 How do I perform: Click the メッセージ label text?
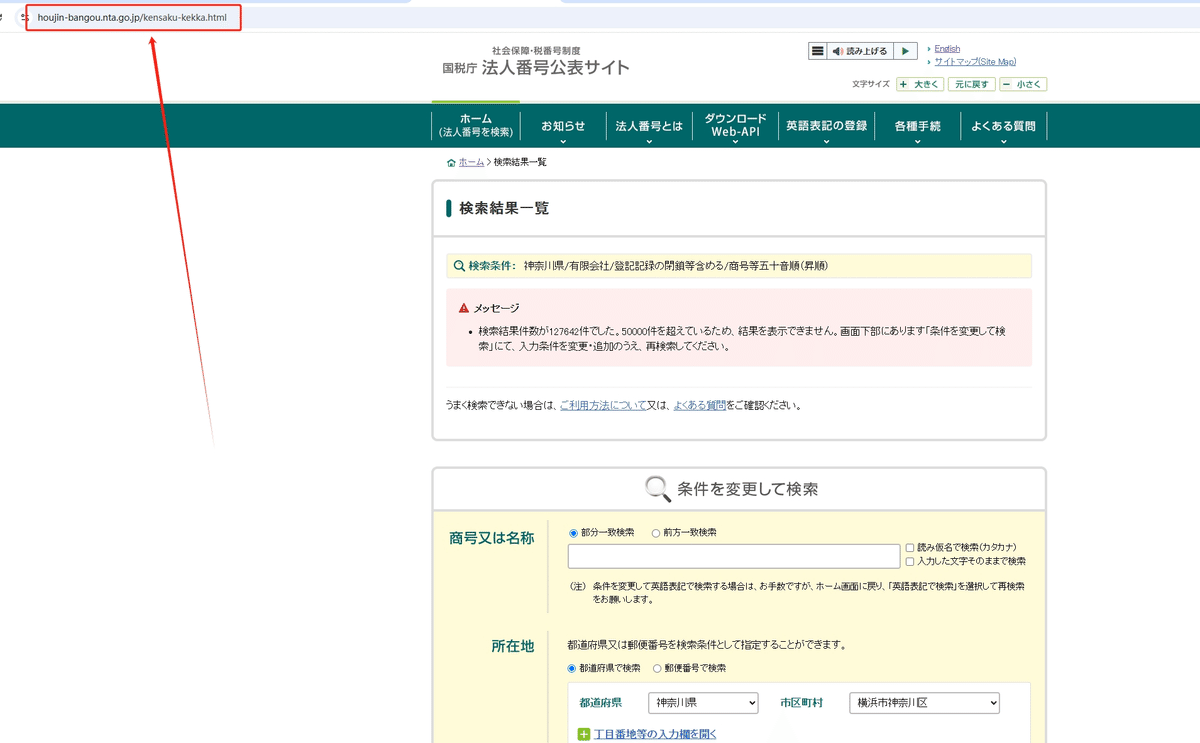point(496,308)
